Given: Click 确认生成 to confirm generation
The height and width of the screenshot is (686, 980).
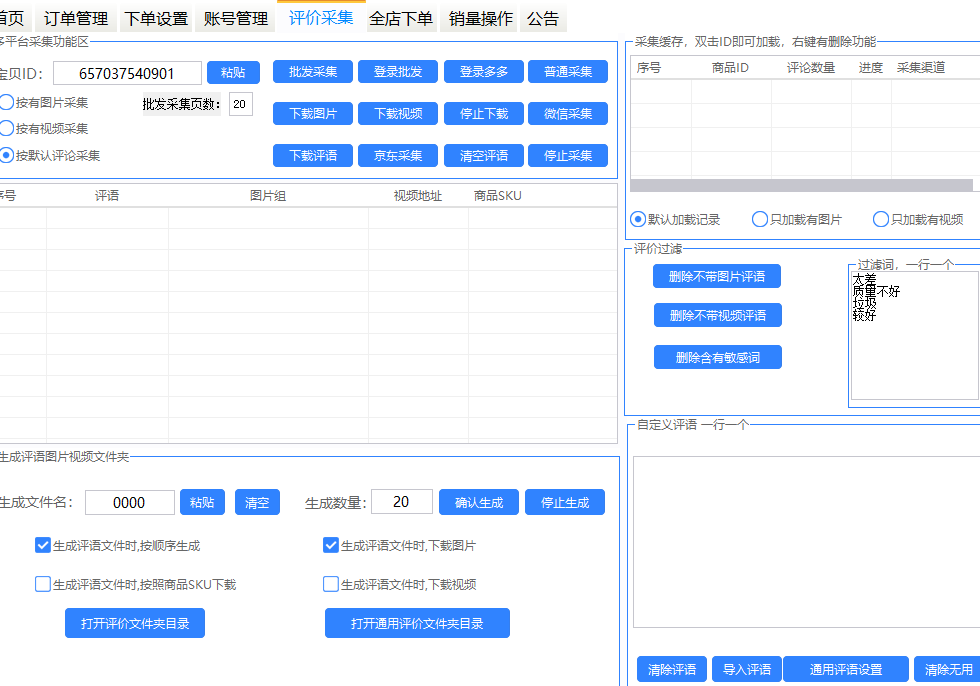Looking at the screenshot, I should [x=478, y=502].
